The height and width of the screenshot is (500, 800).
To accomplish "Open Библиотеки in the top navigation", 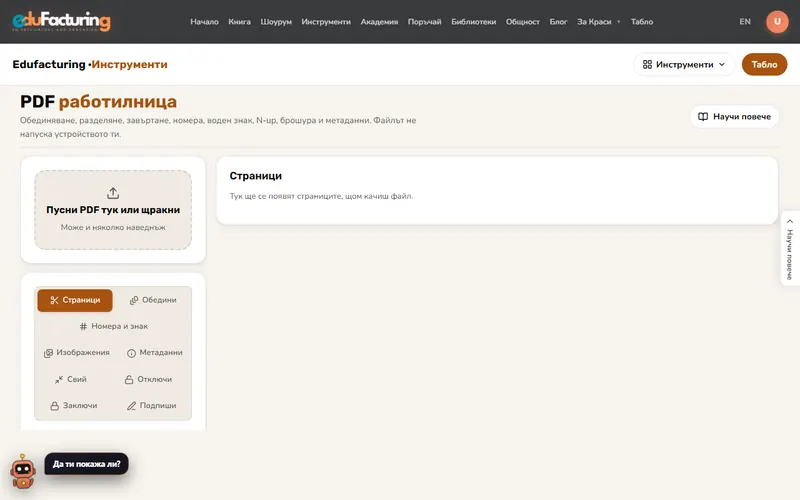I will coord(473,21).
